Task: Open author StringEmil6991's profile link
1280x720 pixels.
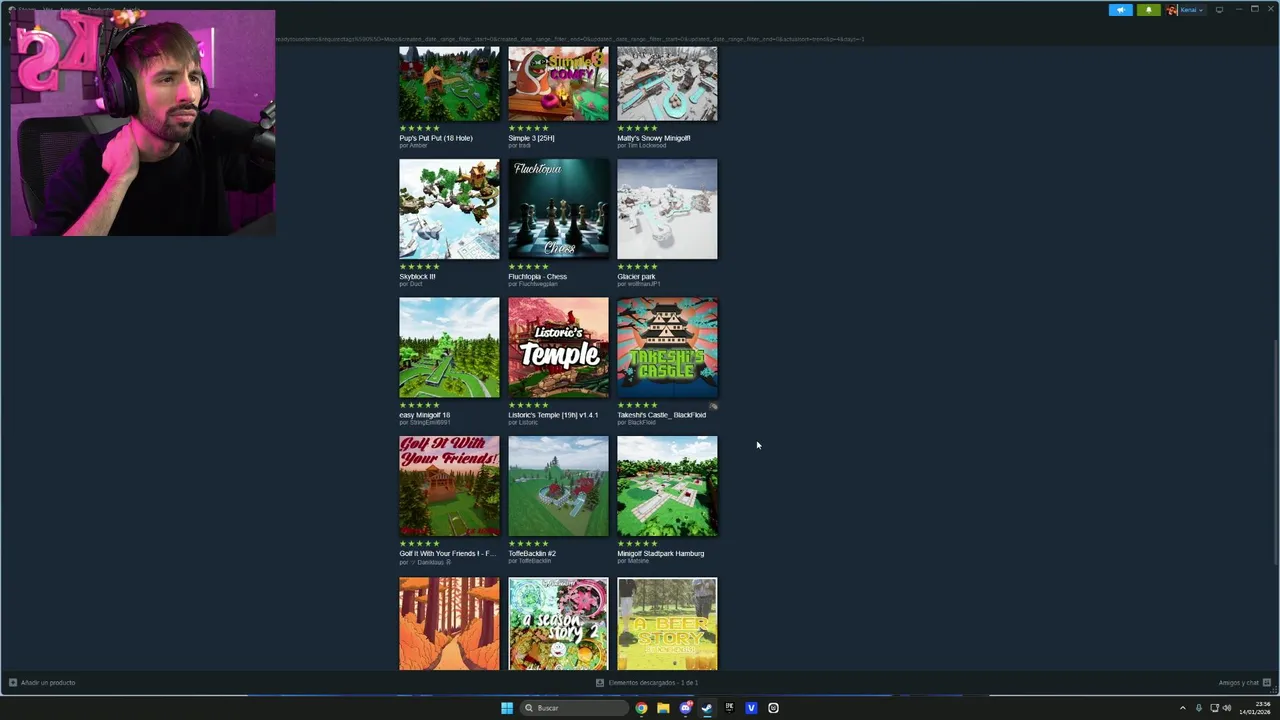Action: point(429,422)
